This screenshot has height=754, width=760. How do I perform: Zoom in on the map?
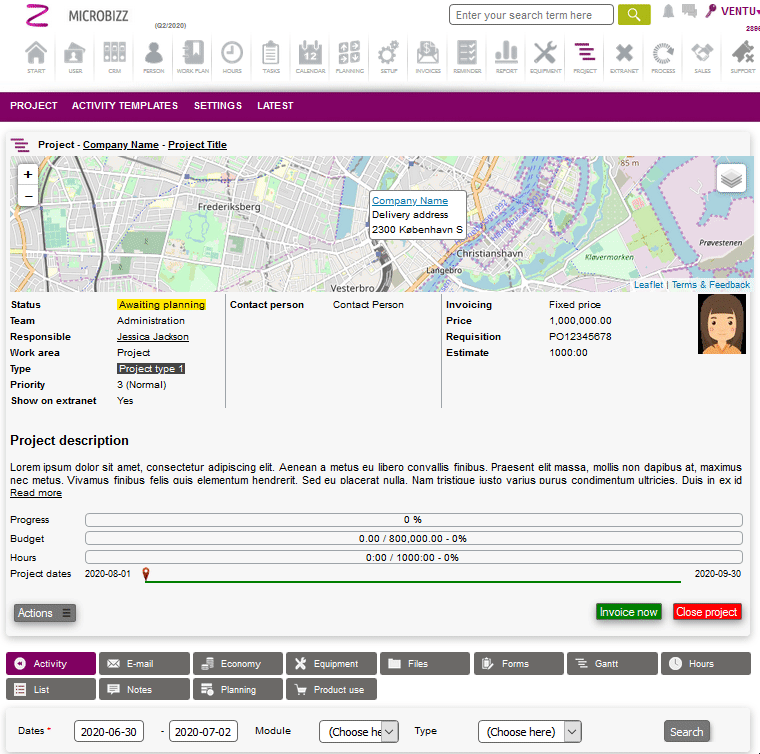click(28, 174)
